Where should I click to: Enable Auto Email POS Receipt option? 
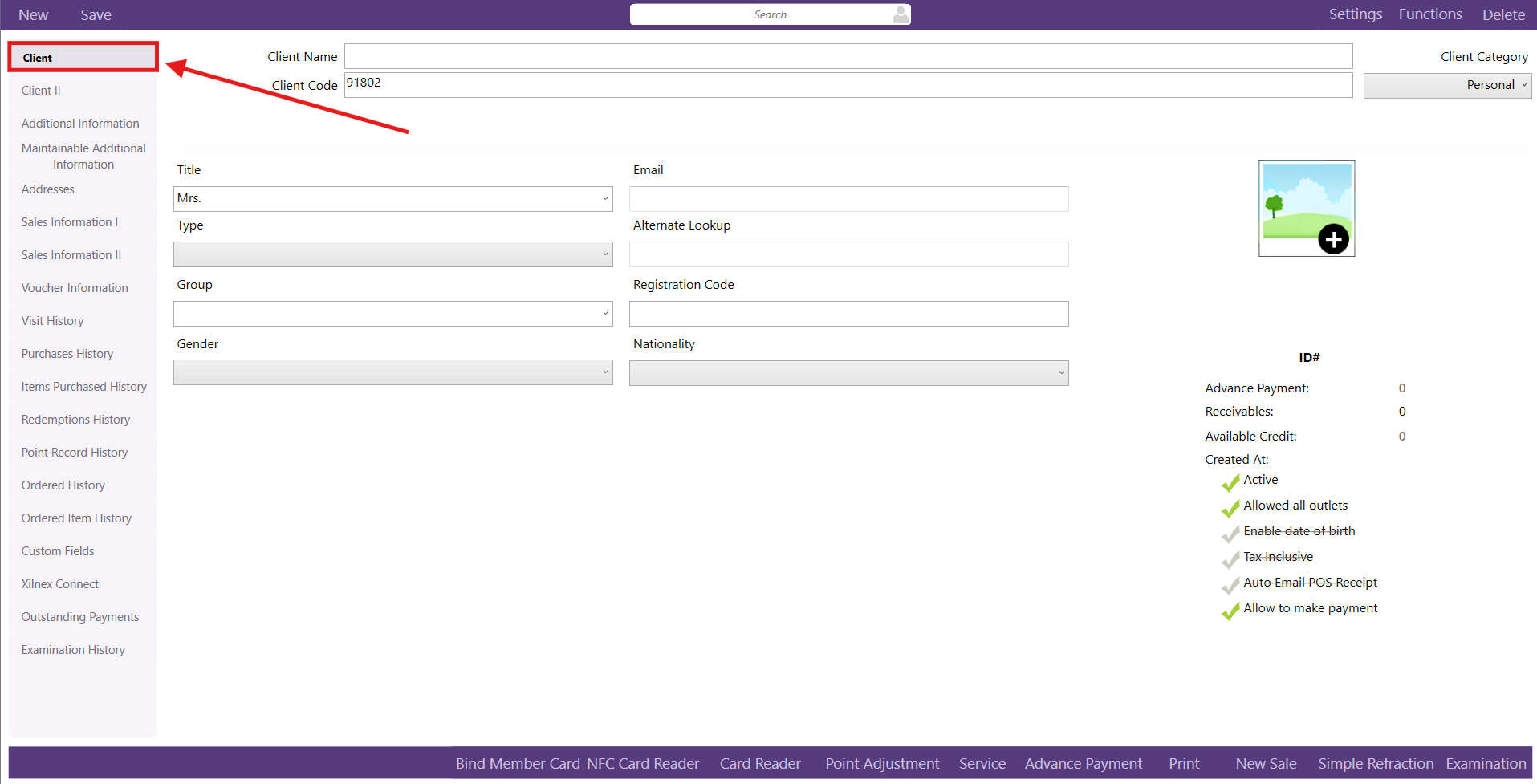(1230, 586)
